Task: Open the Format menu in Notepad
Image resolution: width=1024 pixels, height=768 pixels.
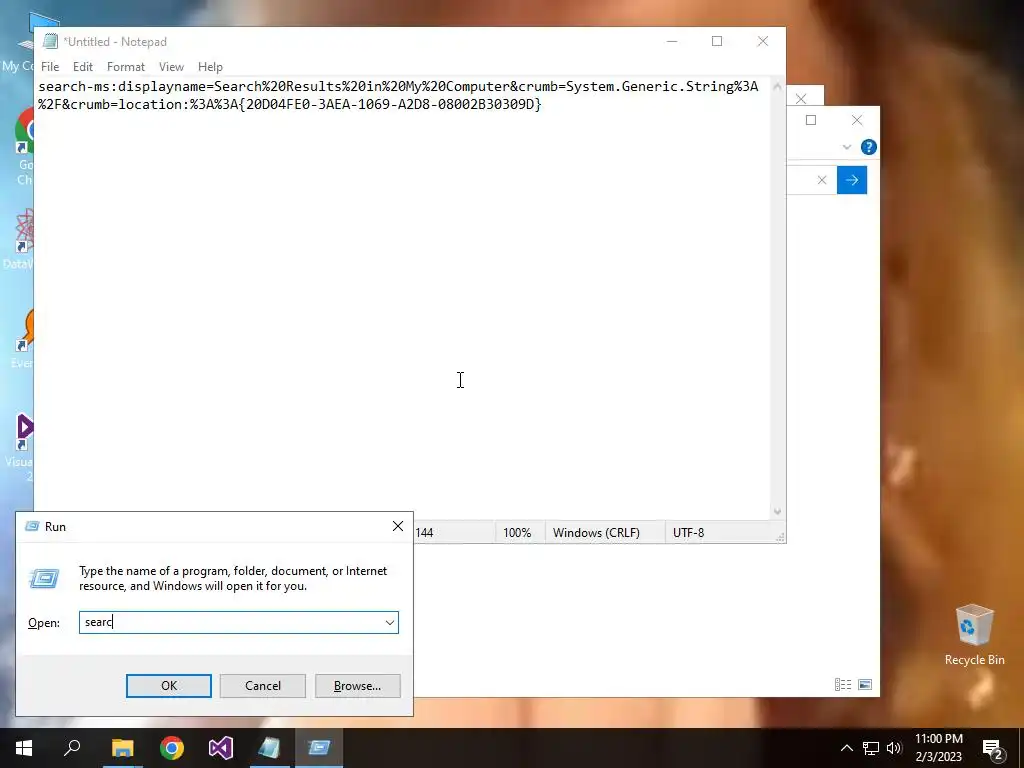Action: (x=125, y=67)
